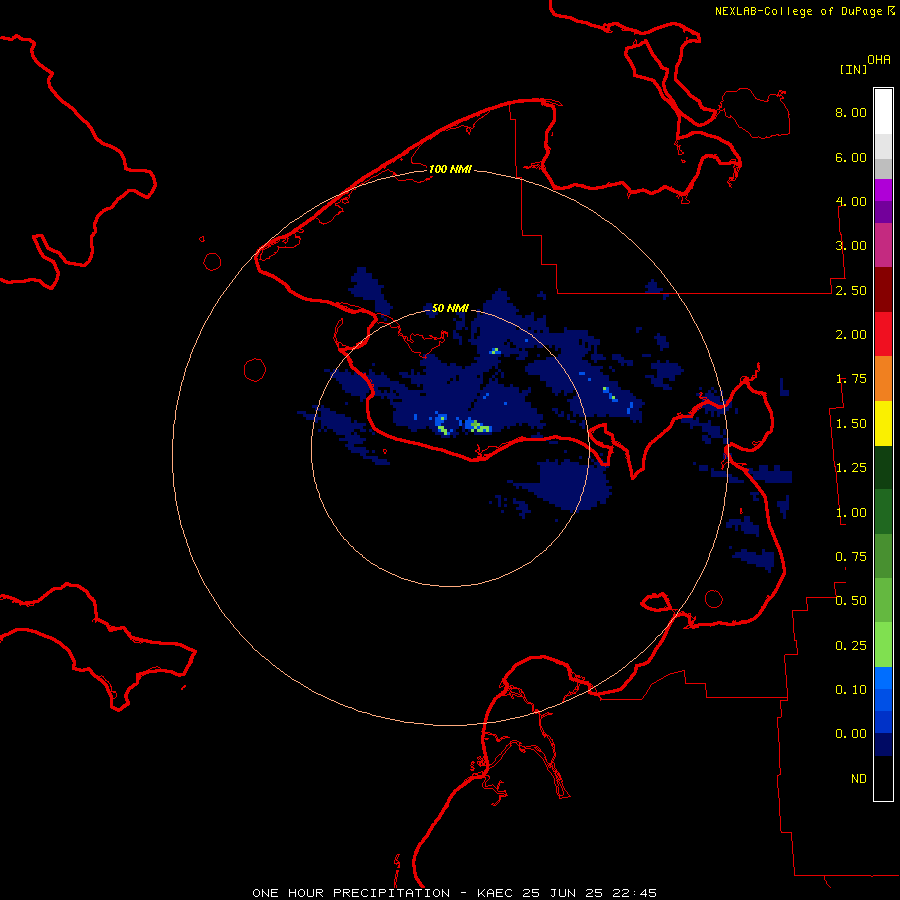Viewport: 900px width, 900px height.
Task: Click the 4.00 legend value
Action: [851, 201]
